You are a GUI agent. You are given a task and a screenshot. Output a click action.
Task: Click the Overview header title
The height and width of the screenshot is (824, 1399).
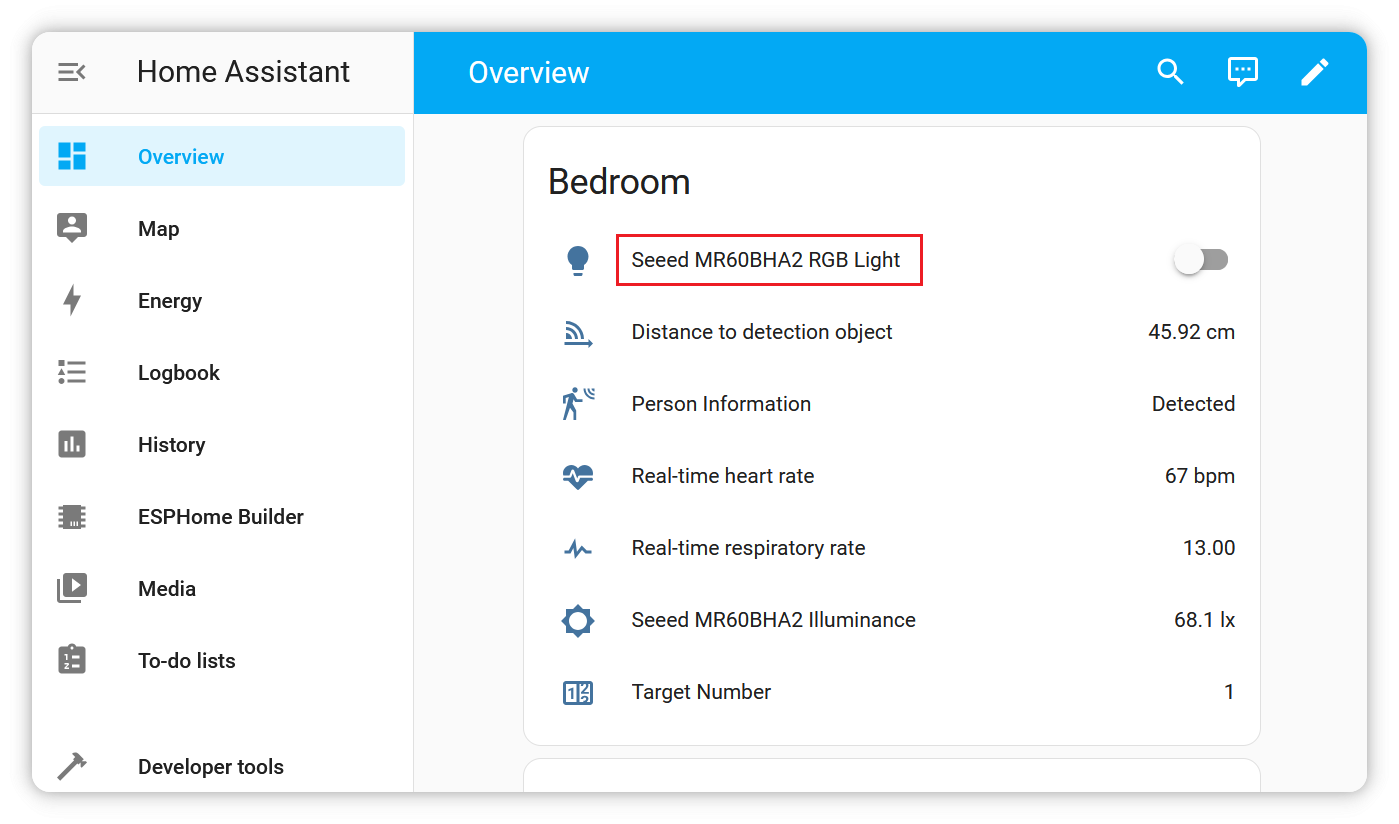tap(529, 73)
